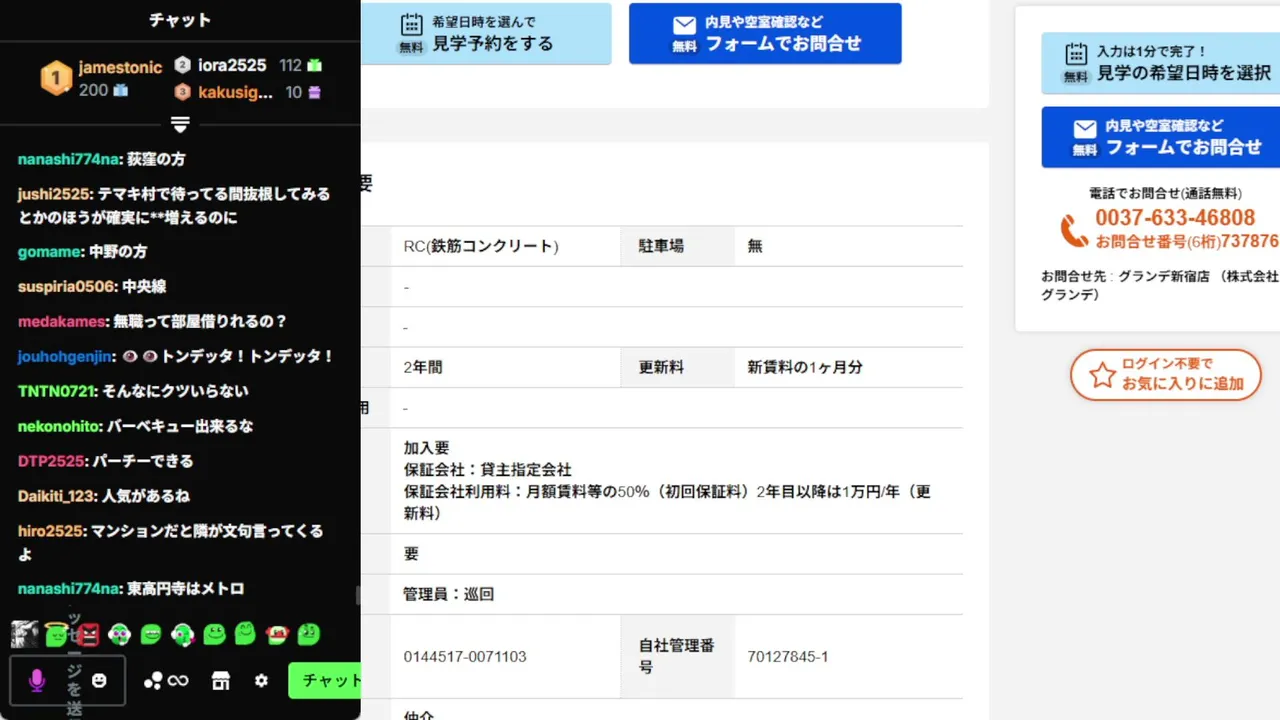Click chat username gomame
This screenshot has height=720, width=1280.
coord(49,252)
